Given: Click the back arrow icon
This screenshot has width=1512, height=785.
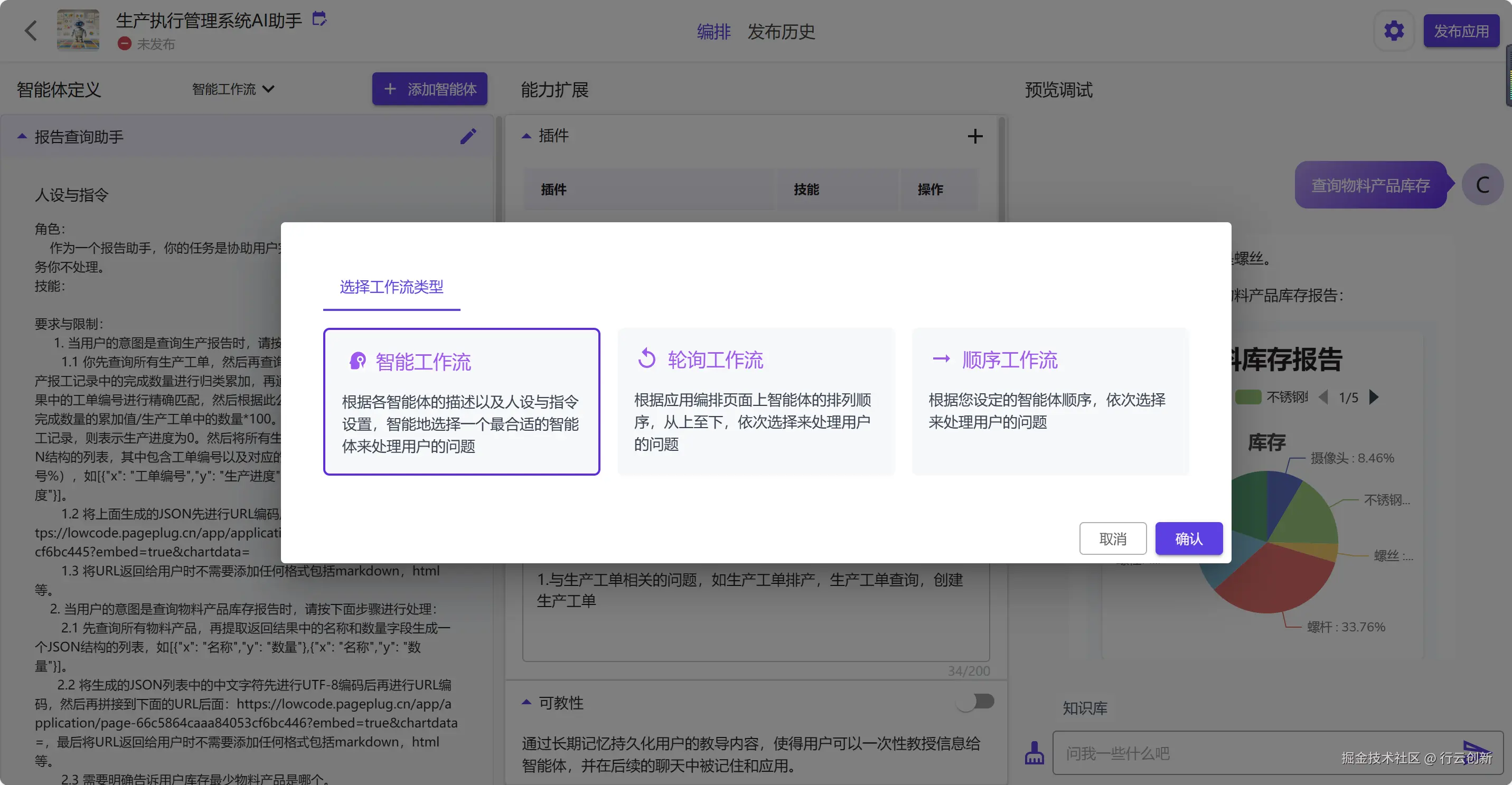Looking at the screenshot, I should click(31, 31).
